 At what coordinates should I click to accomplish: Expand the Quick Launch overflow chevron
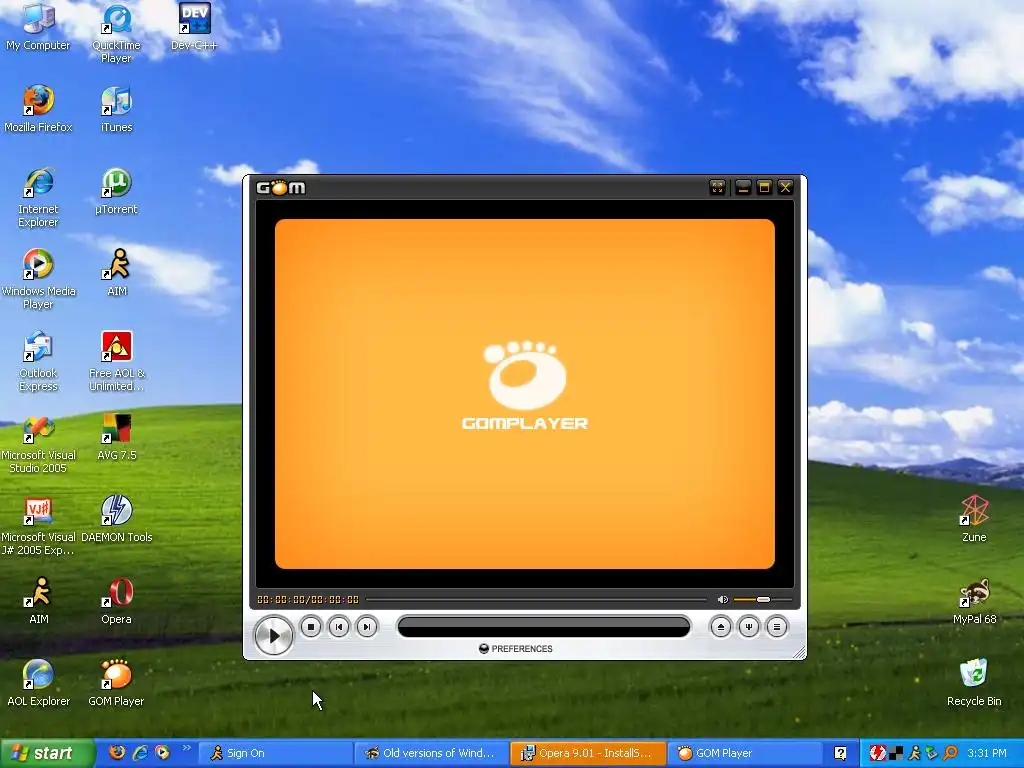186,748
